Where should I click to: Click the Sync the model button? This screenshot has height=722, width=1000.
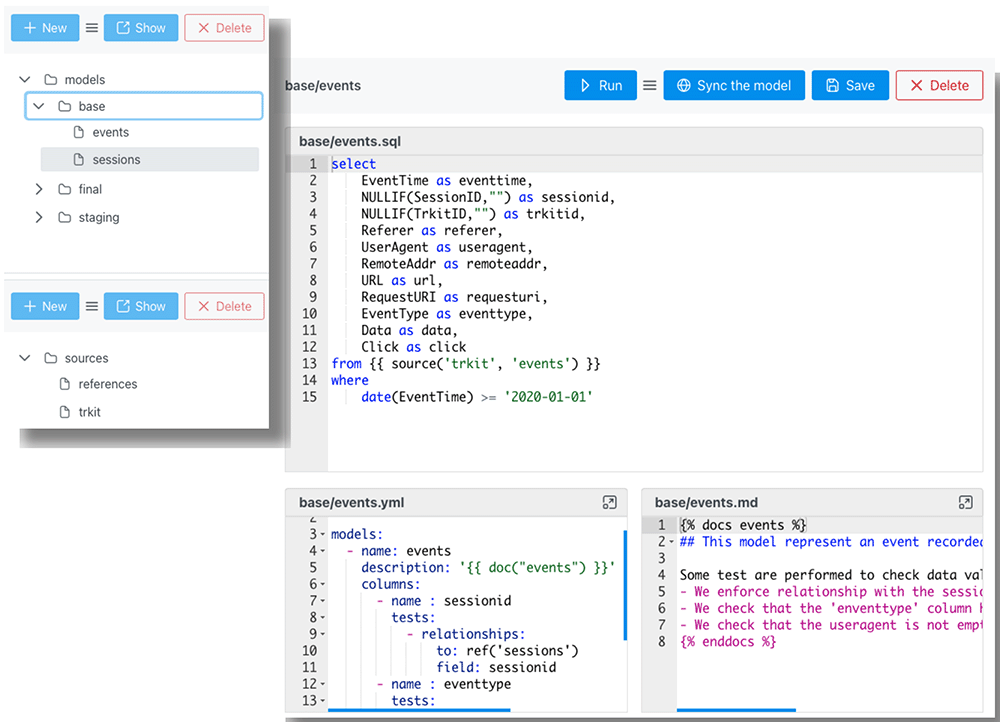(x=734, y=86)
